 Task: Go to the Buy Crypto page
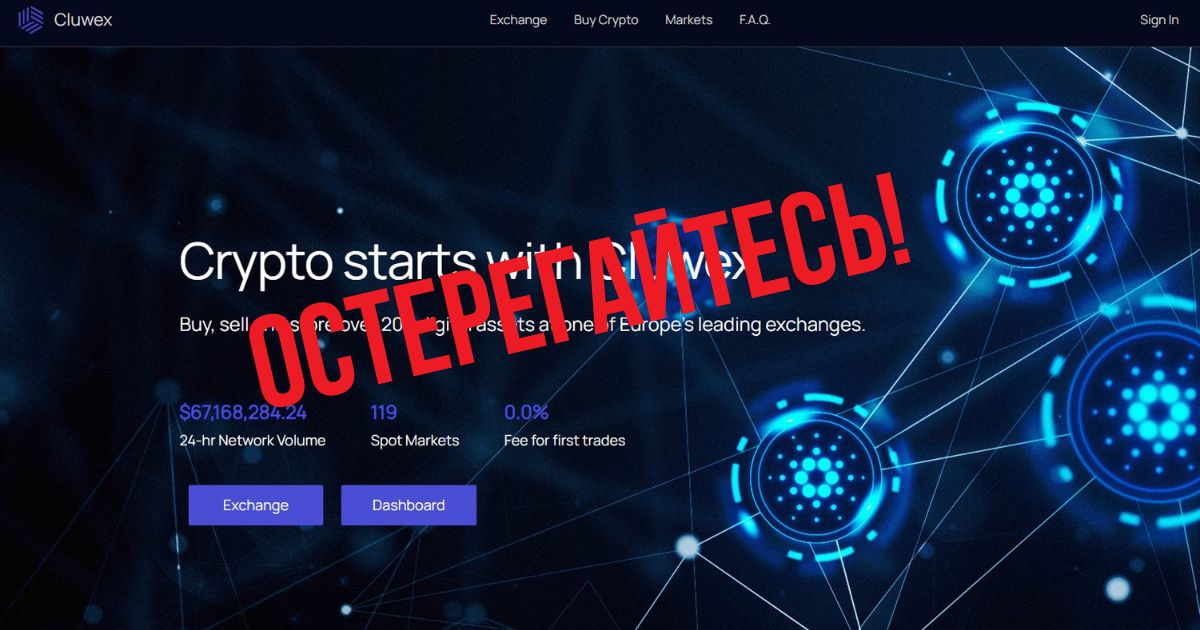point(606,20)
